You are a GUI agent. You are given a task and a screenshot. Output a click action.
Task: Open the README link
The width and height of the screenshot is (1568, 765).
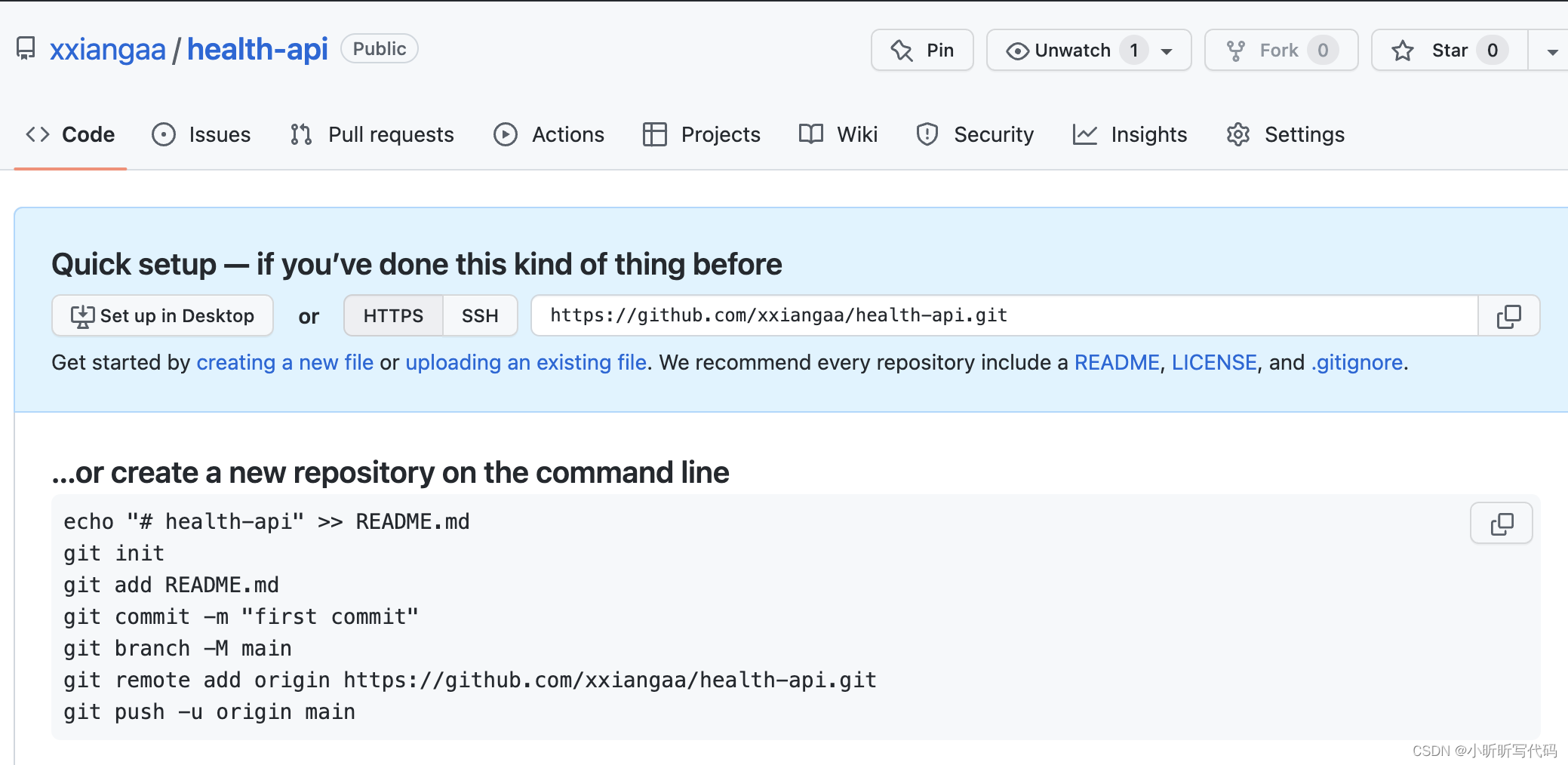pyautogui.click(x=1117, y=362)
